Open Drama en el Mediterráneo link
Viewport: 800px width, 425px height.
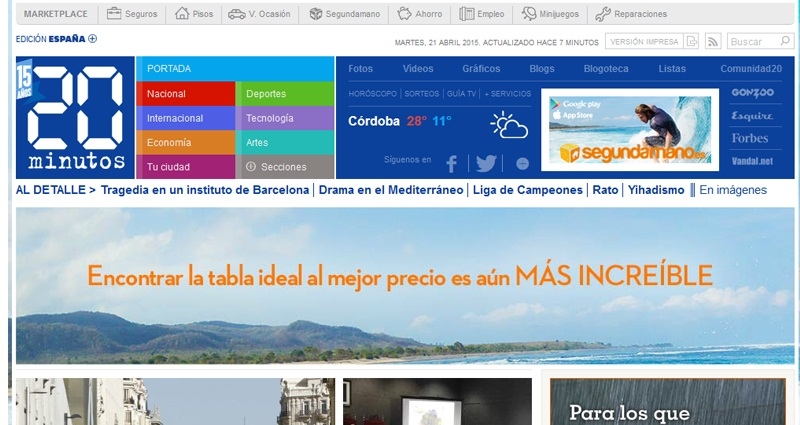[x=391, y=190]
